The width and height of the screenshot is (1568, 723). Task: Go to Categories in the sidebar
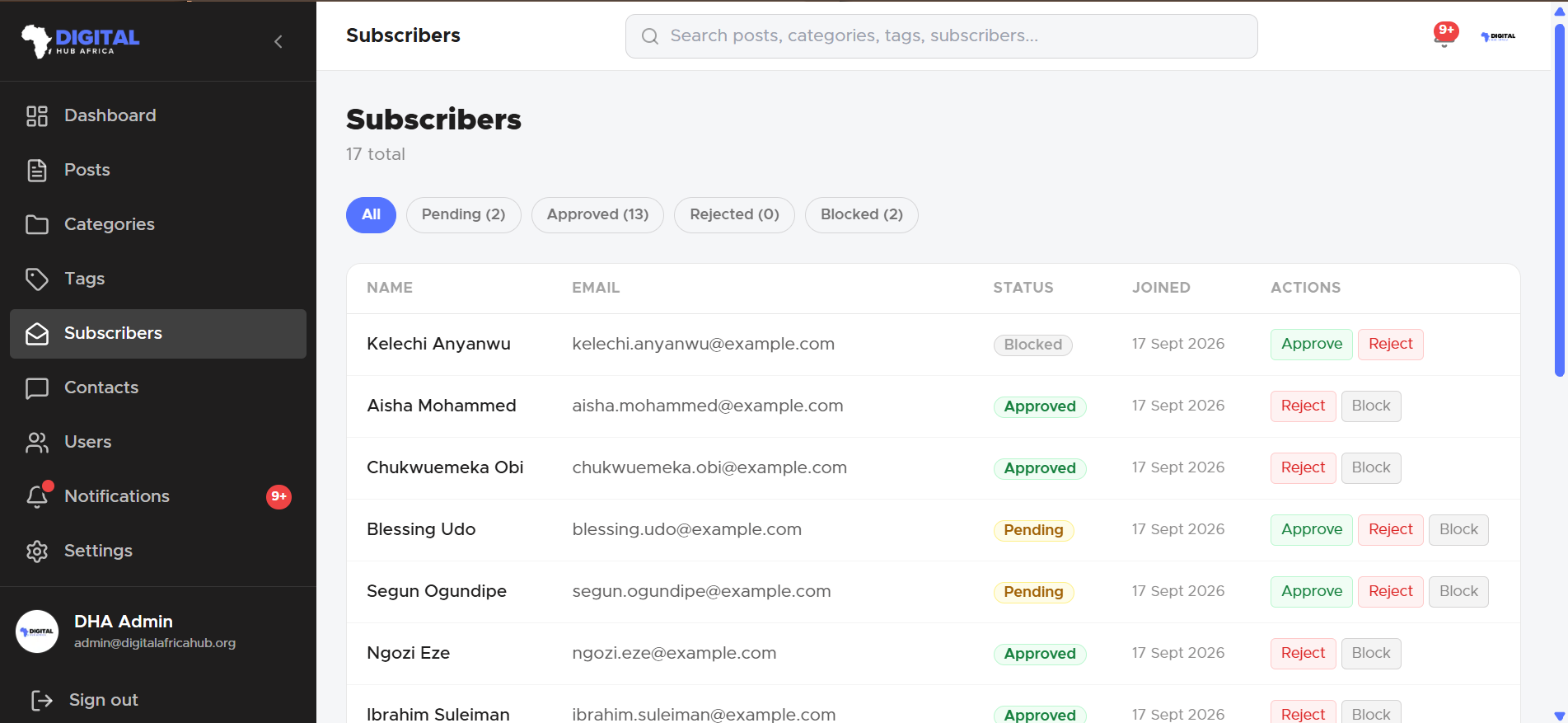pos(158,224)
